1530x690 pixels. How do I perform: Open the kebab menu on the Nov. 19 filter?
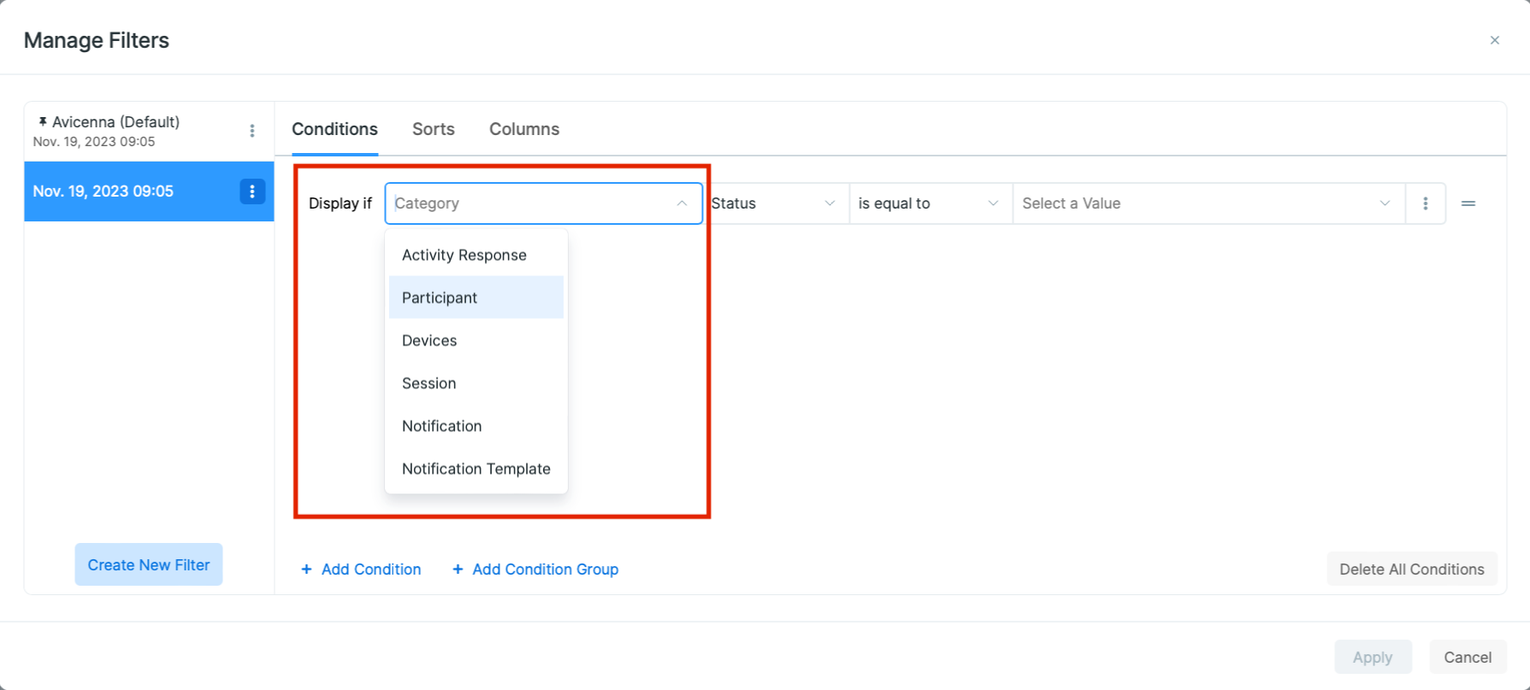pos(253,191)
